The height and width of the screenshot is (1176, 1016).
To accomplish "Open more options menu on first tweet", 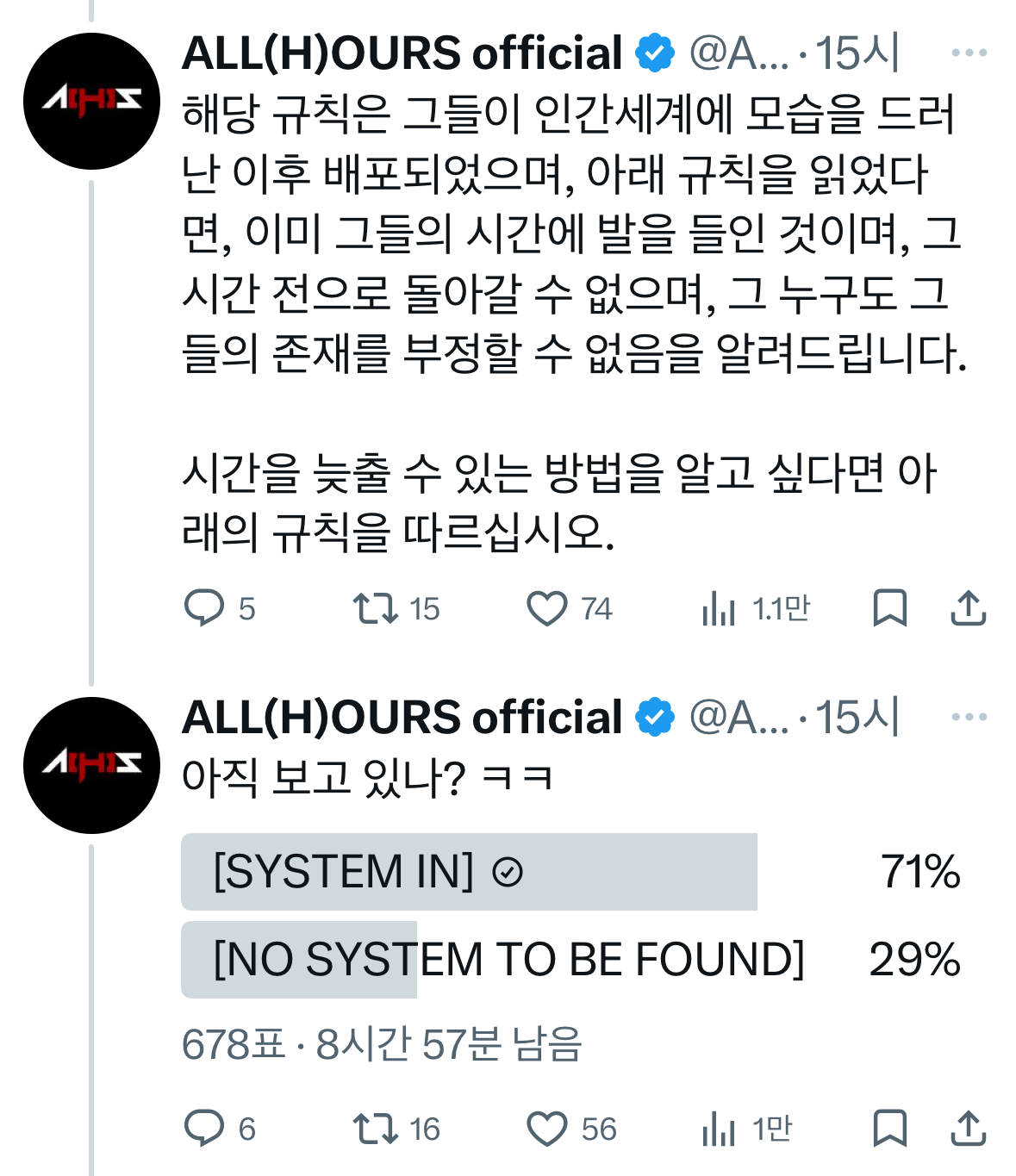I will click(x=969, y=53).
